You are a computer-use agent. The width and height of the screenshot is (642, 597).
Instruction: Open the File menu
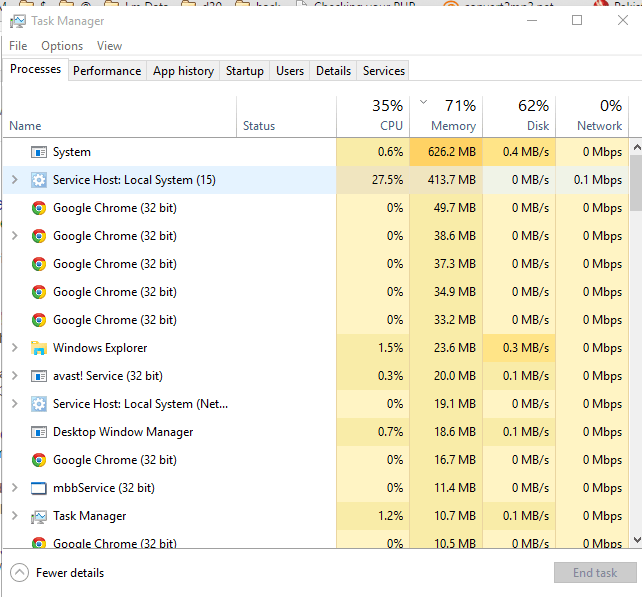18,46
